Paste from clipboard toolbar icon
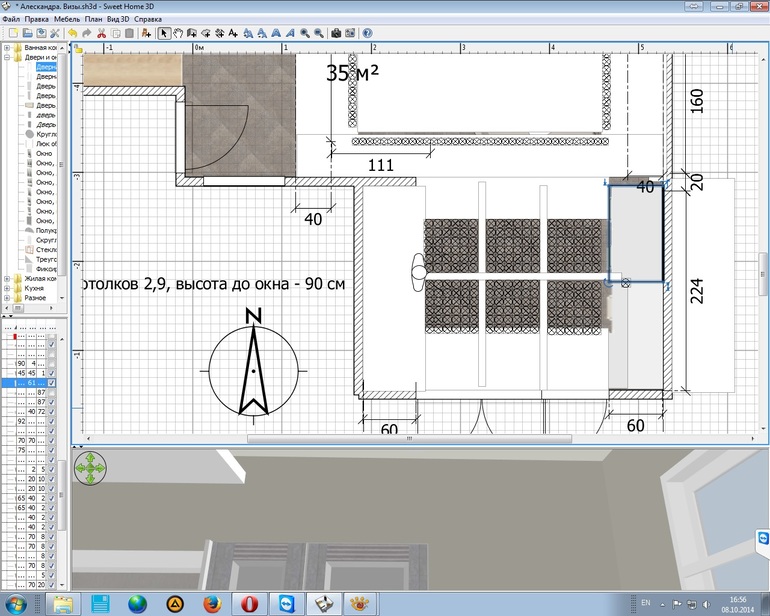The height and width of the screenshot is (616, 770). coord(129,33)
